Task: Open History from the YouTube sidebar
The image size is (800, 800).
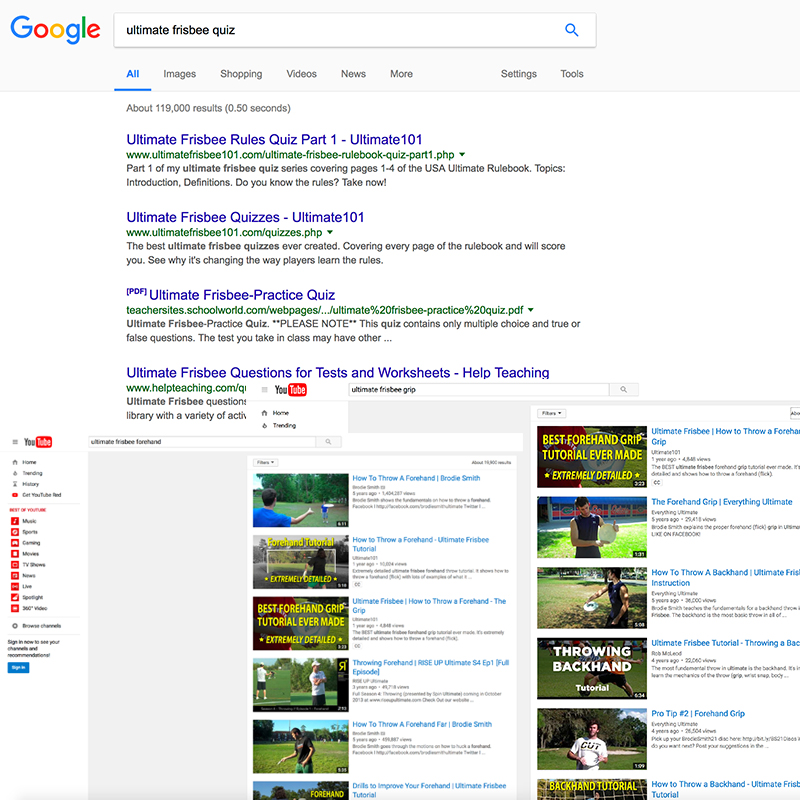Action: 14,484
